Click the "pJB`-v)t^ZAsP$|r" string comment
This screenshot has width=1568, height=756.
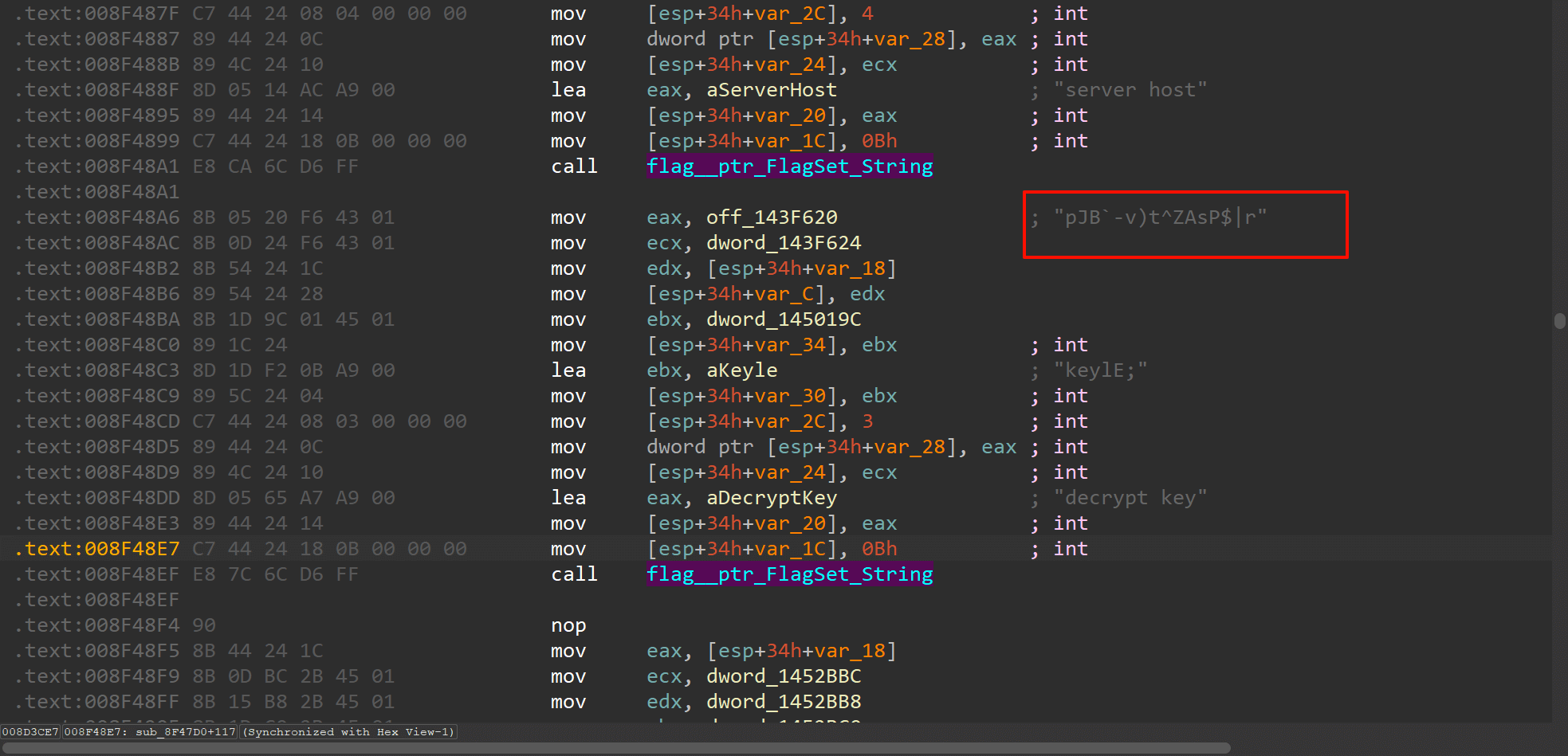point(1160,217)
